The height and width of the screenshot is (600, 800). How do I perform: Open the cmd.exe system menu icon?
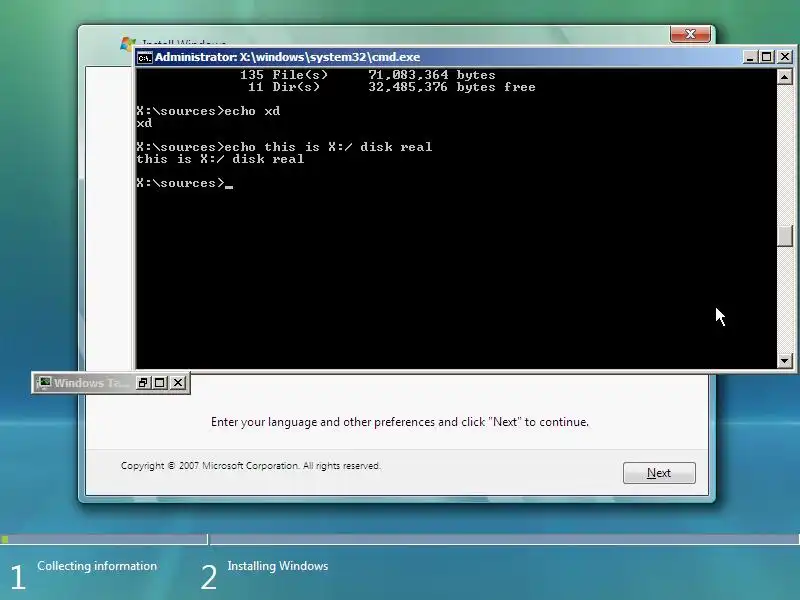point(144,58)
